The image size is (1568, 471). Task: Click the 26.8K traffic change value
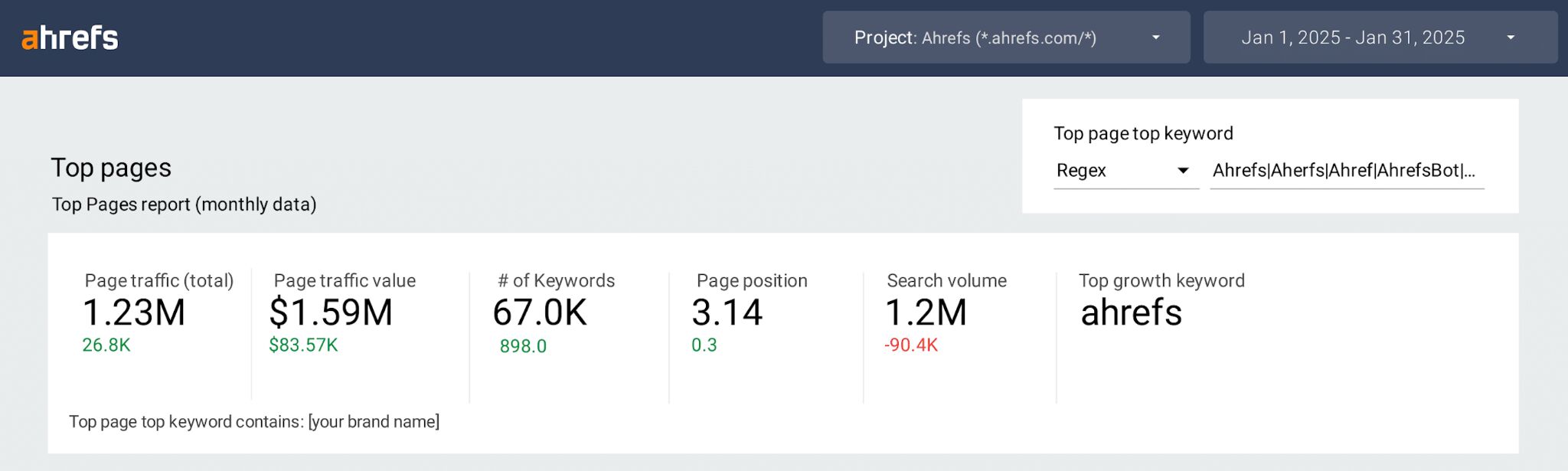106,345
